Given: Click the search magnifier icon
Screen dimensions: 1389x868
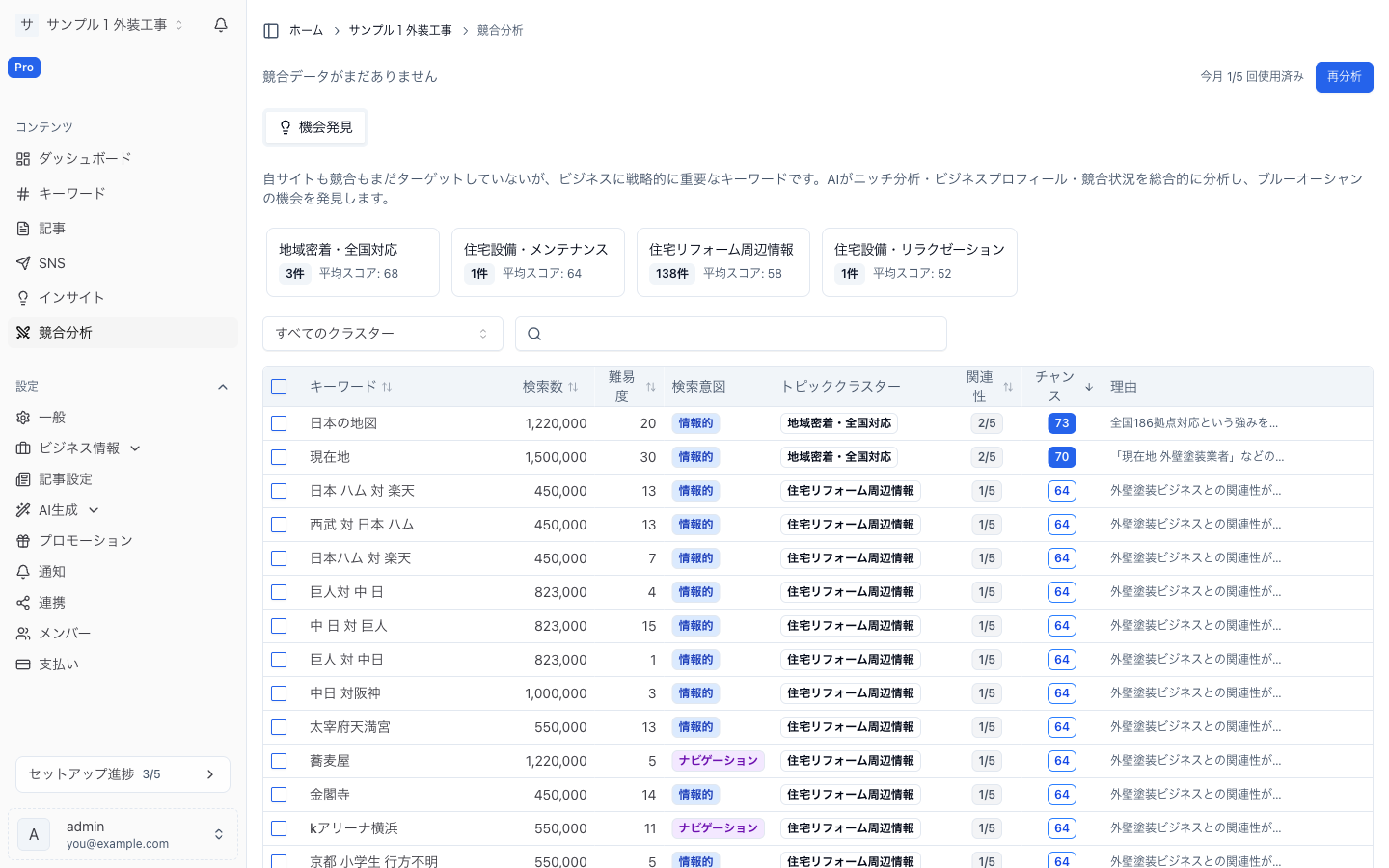Looking at the screenshot, I should (x=534, y=334).
